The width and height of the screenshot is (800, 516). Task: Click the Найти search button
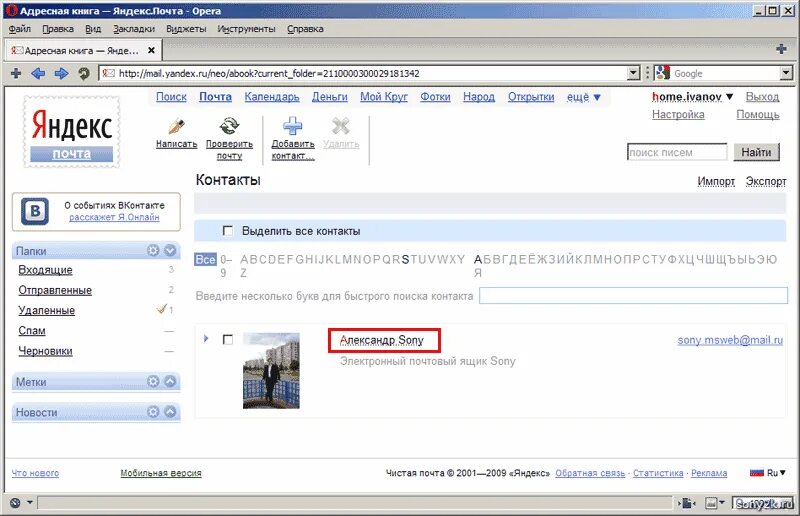(756, 152)
